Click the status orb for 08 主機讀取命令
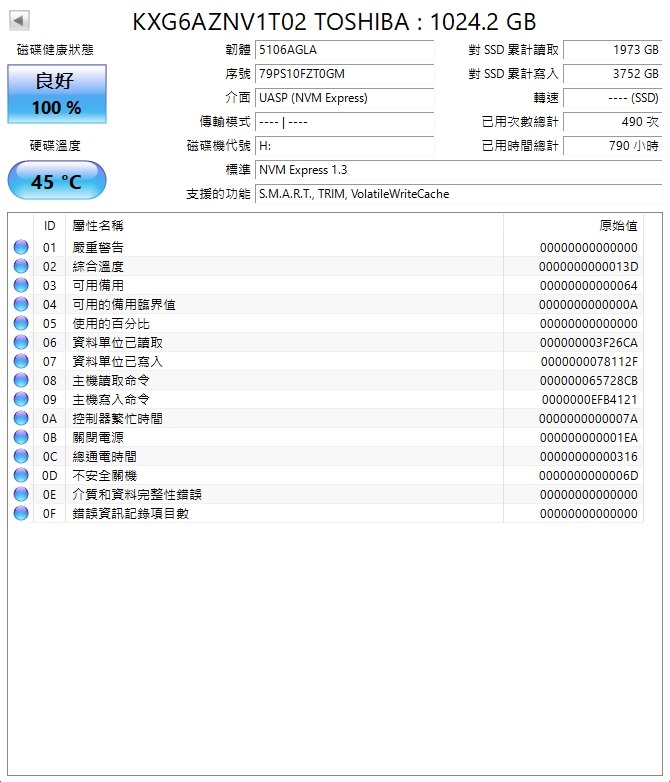 21,380
